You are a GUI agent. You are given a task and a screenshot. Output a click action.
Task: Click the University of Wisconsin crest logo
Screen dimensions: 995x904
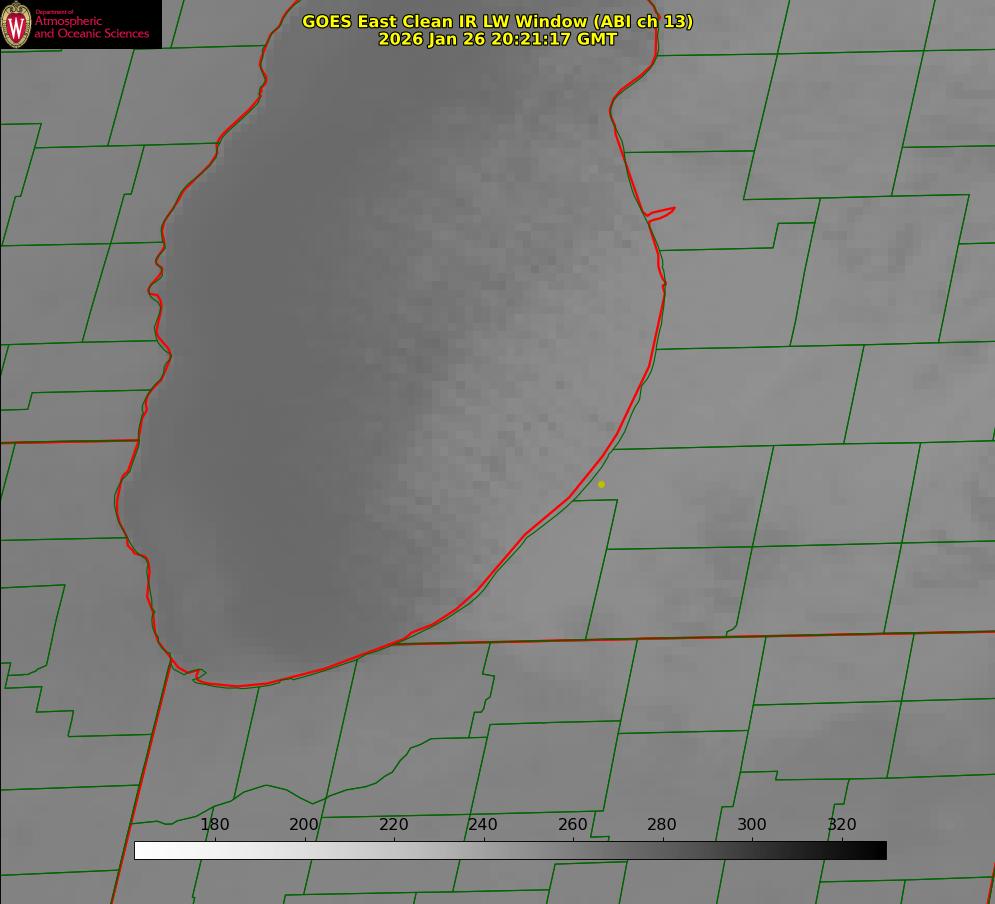17,24
